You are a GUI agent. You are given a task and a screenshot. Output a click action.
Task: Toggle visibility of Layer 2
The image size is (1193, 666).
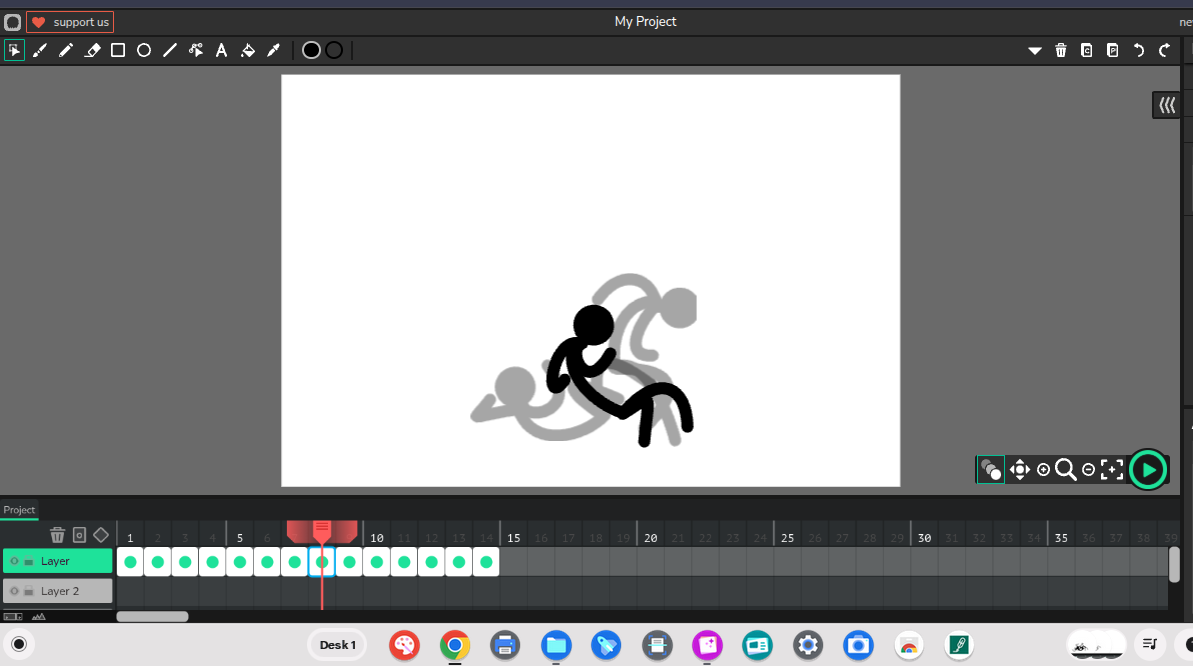pyautogui.click(x=14, y=591)
